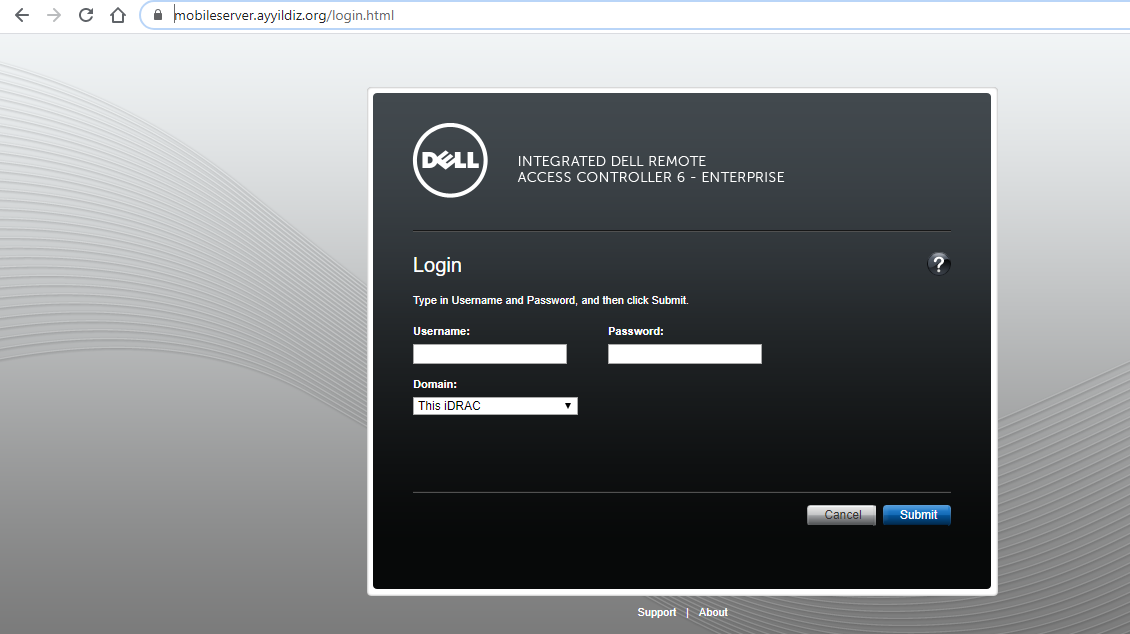This screenshot has height=634, width=1130.
Task: Click the Password: label
Action: click(x=636, y=331)
